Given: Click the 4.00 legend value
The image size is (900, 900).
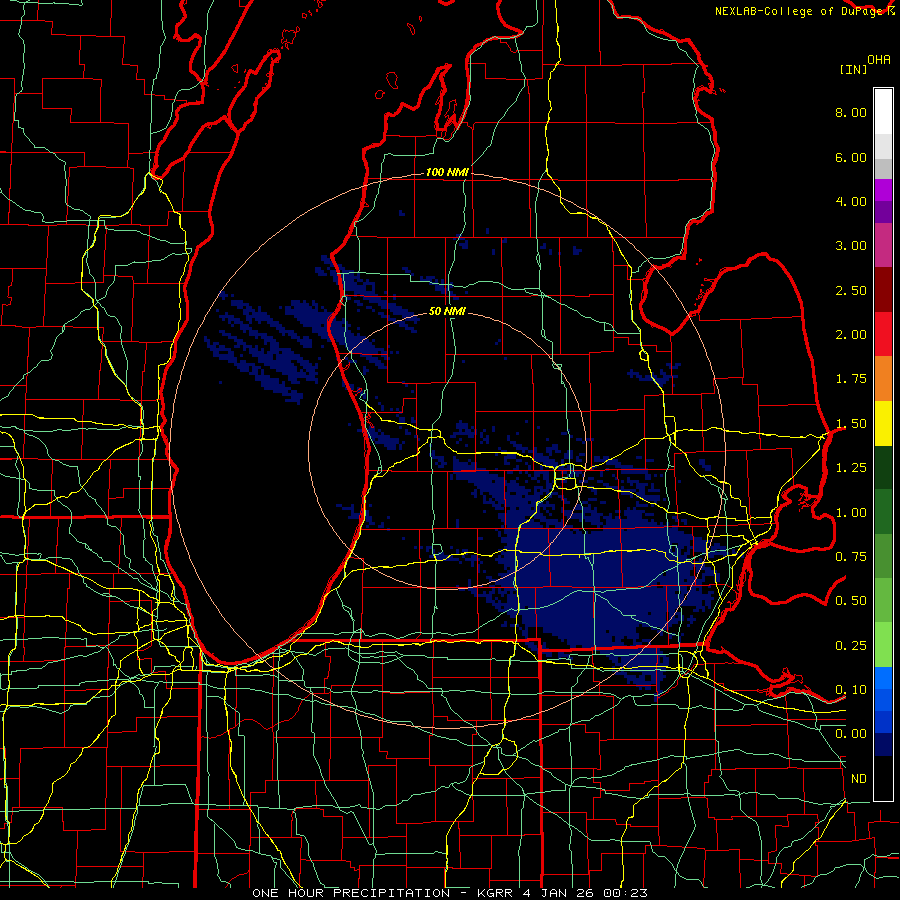Looking at the screenshot, I should pyautogui.click(x=851, y=201).
